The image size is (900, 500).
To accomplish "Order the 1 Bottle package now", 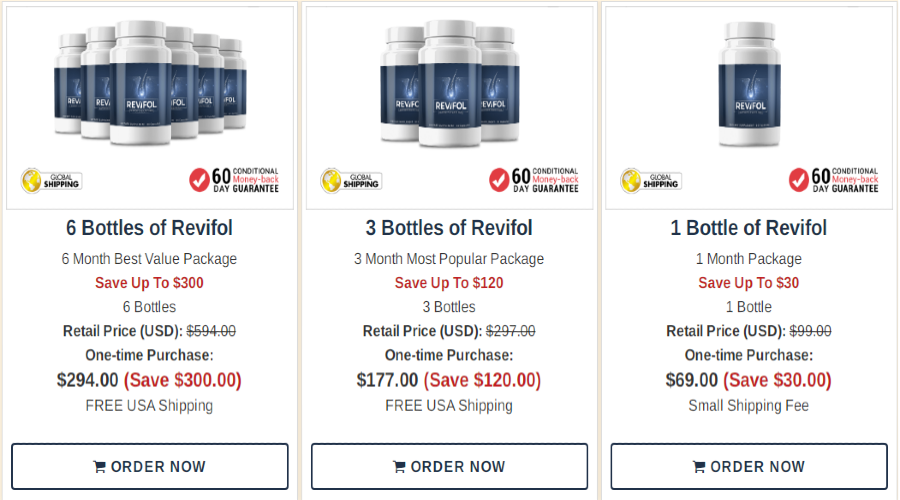I will tap(749, 466).
